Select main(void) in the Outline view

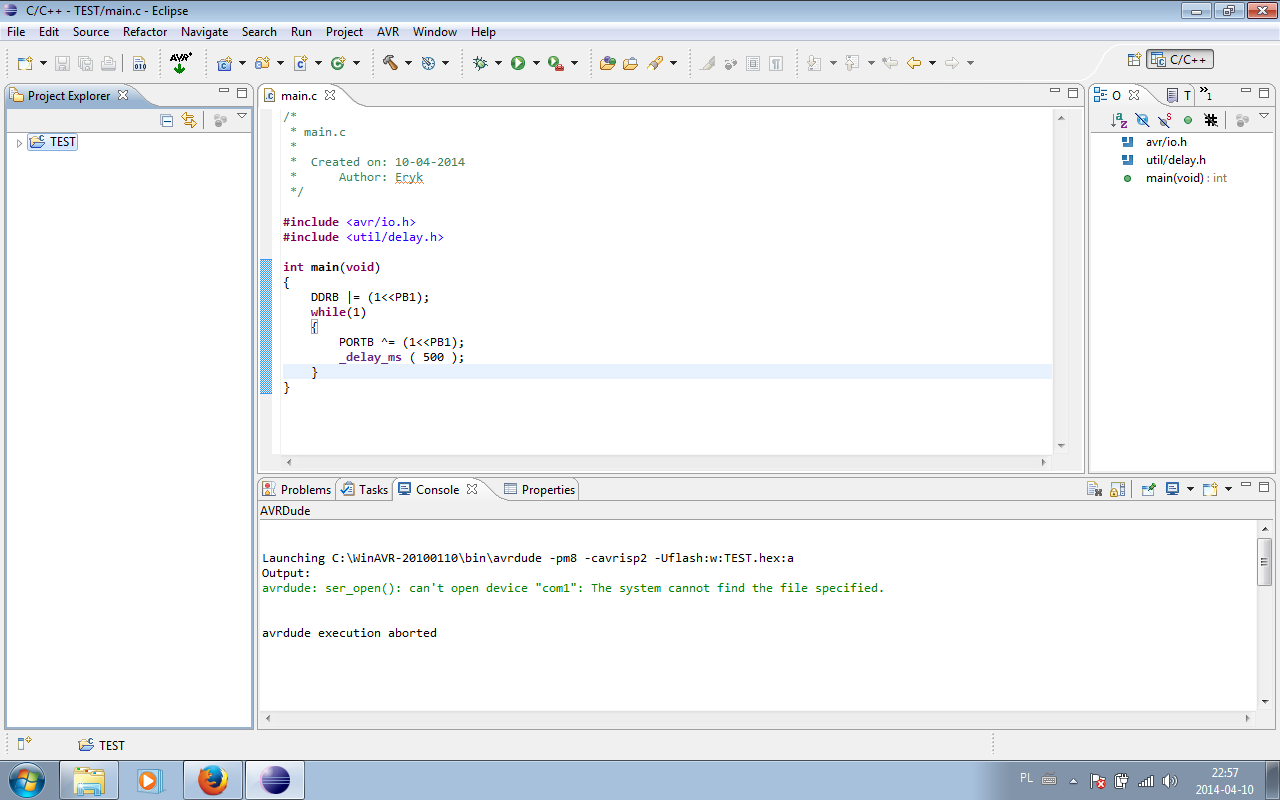(1174, 178)
